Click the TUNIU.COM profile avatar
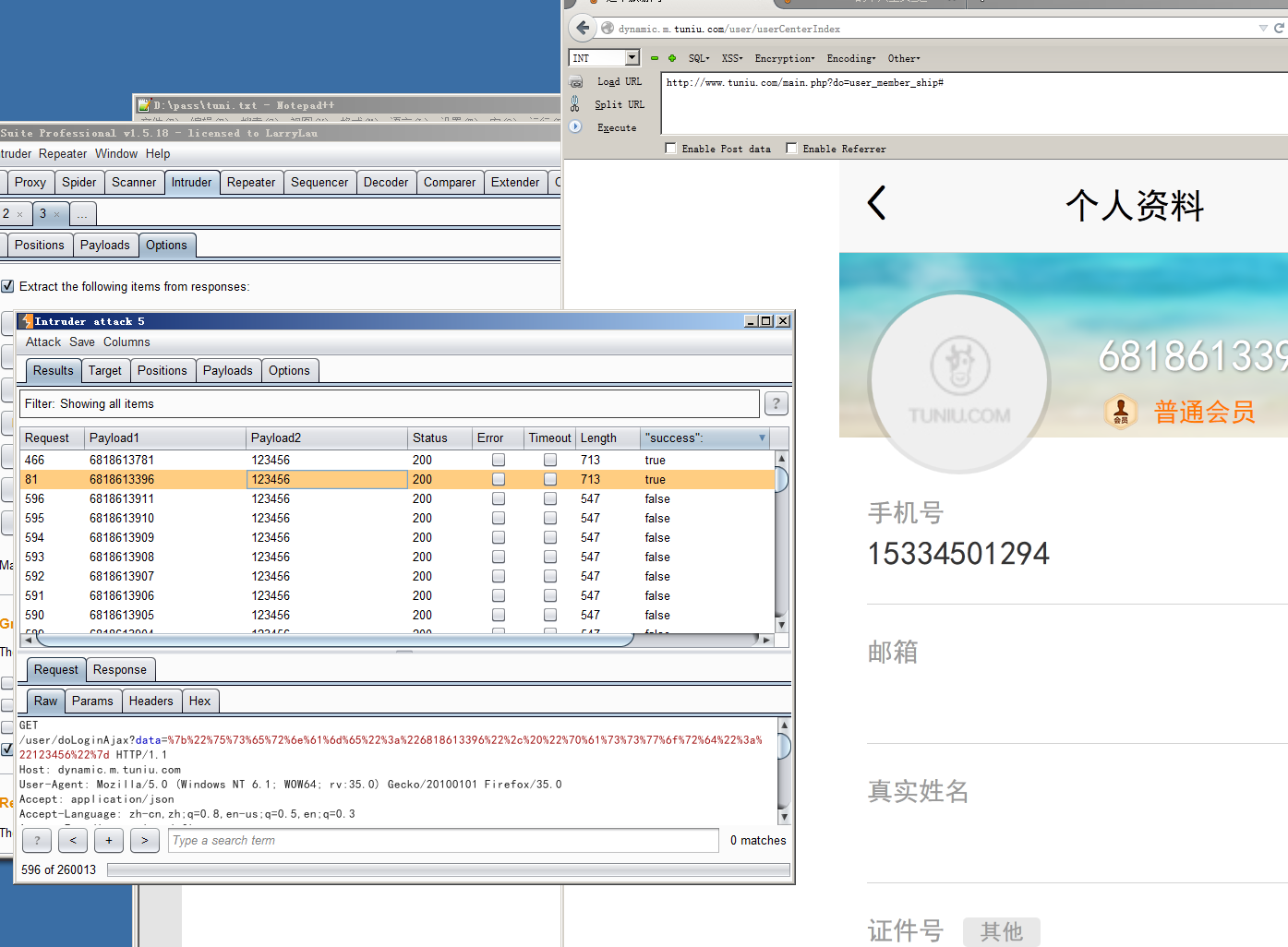Screen dimensions: 1288x947 click(x=959, y=382)
